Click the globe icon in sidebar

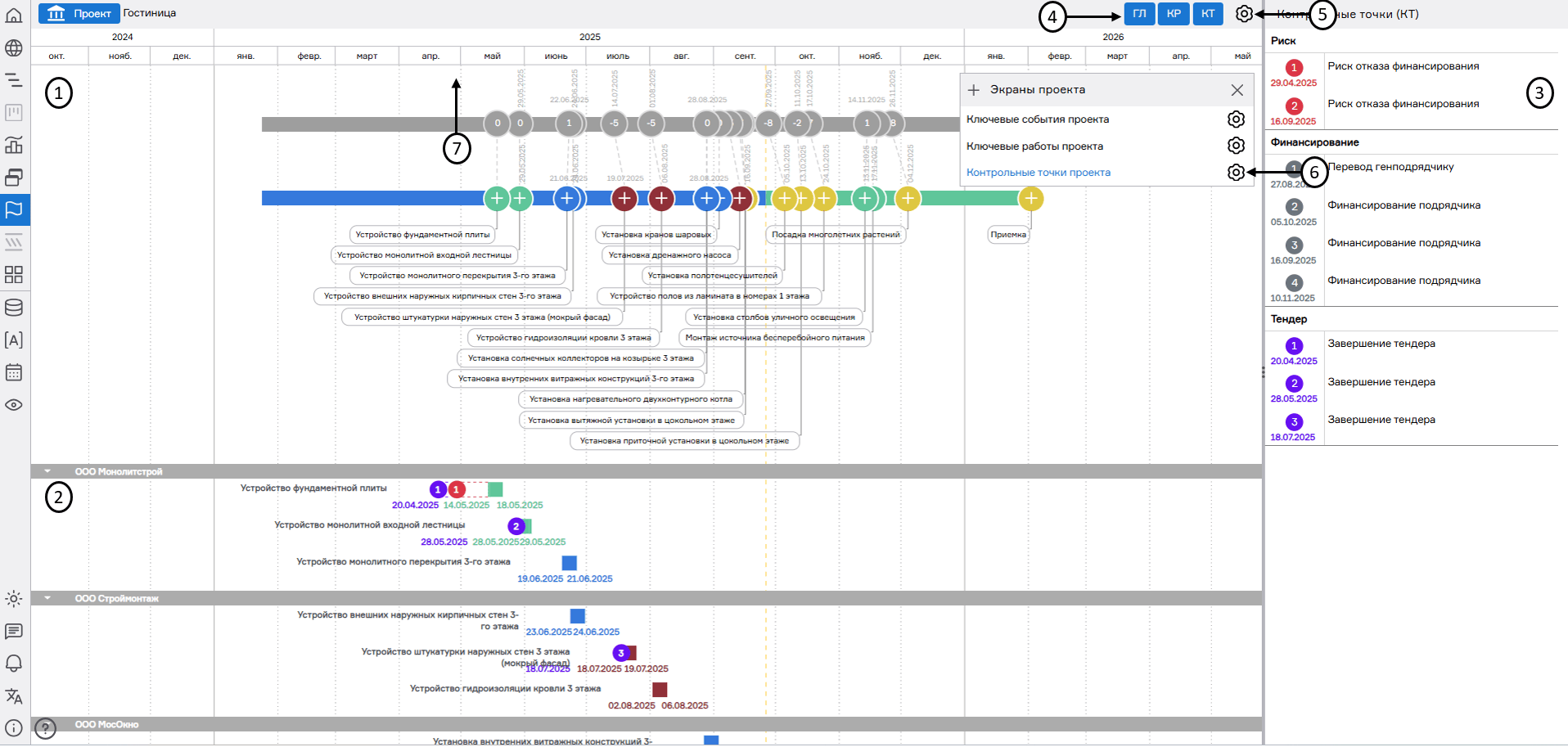(14, 47)
